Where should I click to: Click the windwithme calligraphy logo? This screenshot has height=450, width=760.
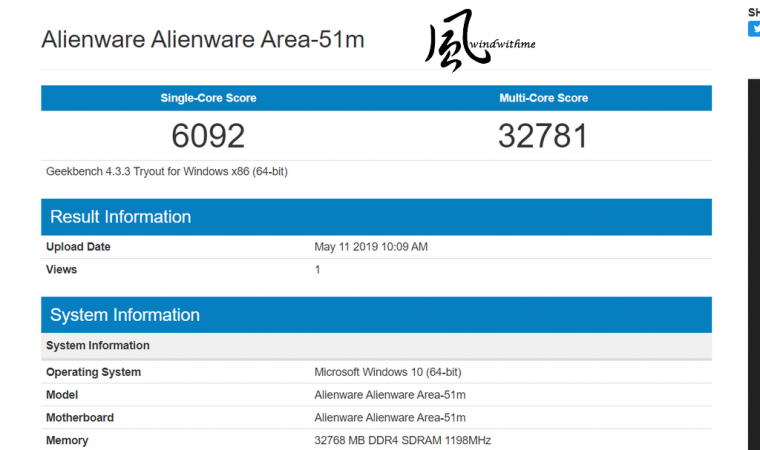coord(480,41)
